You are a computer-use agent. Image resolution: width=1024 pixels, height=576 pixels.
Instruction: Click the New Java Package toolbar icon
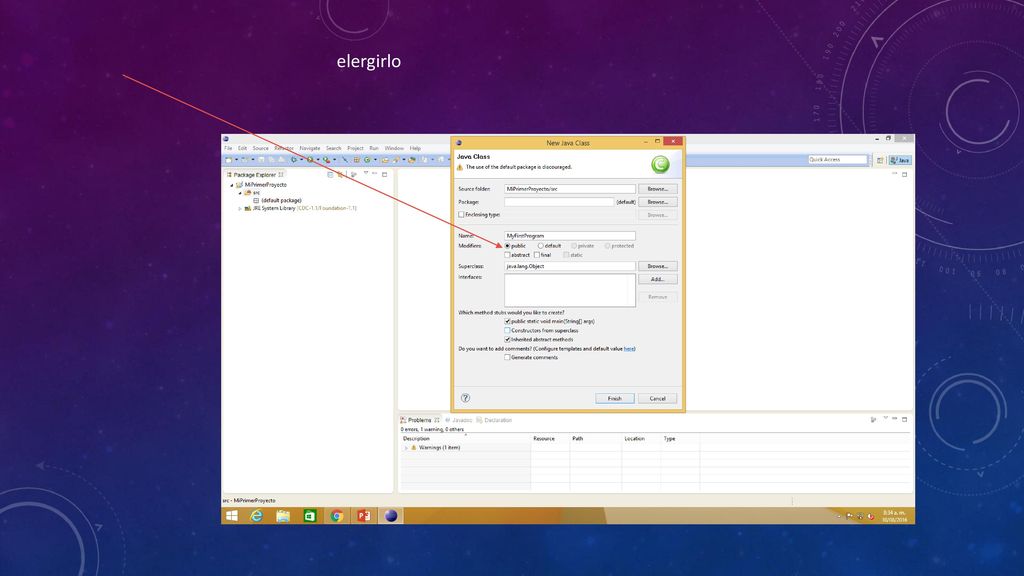point(357,160)
